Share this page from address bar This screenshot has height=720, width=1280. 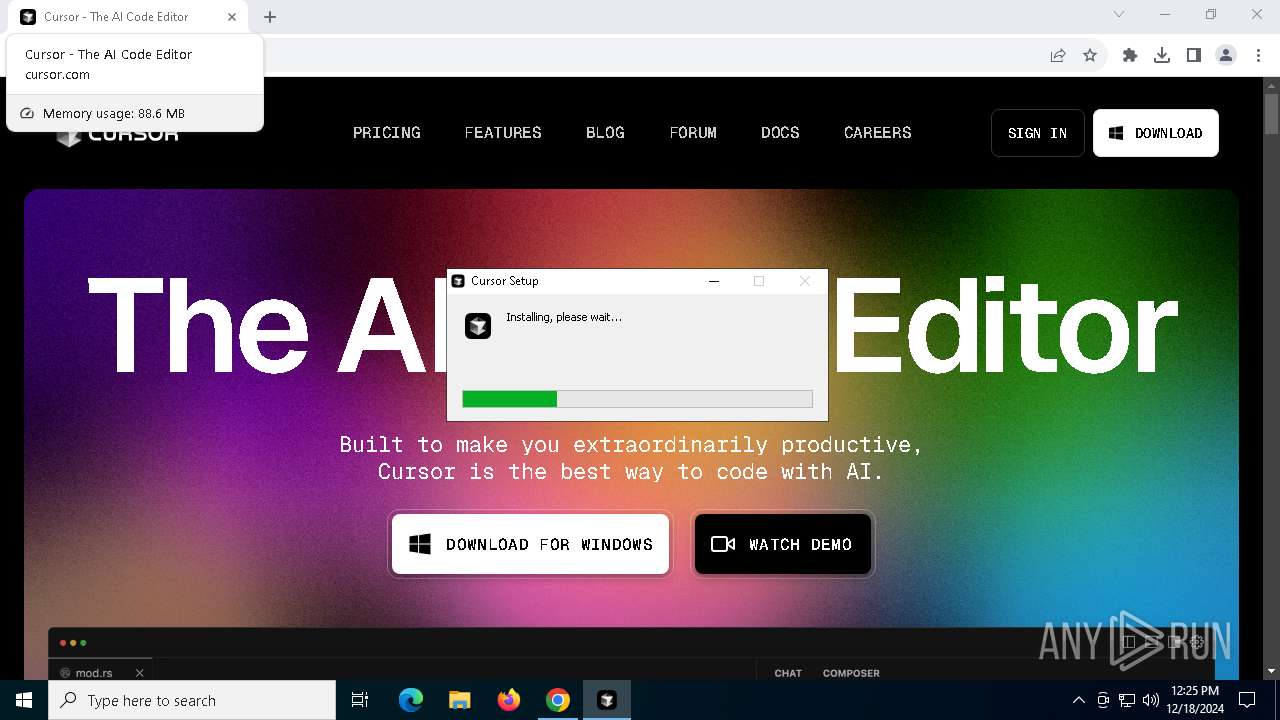point(1058,56)
